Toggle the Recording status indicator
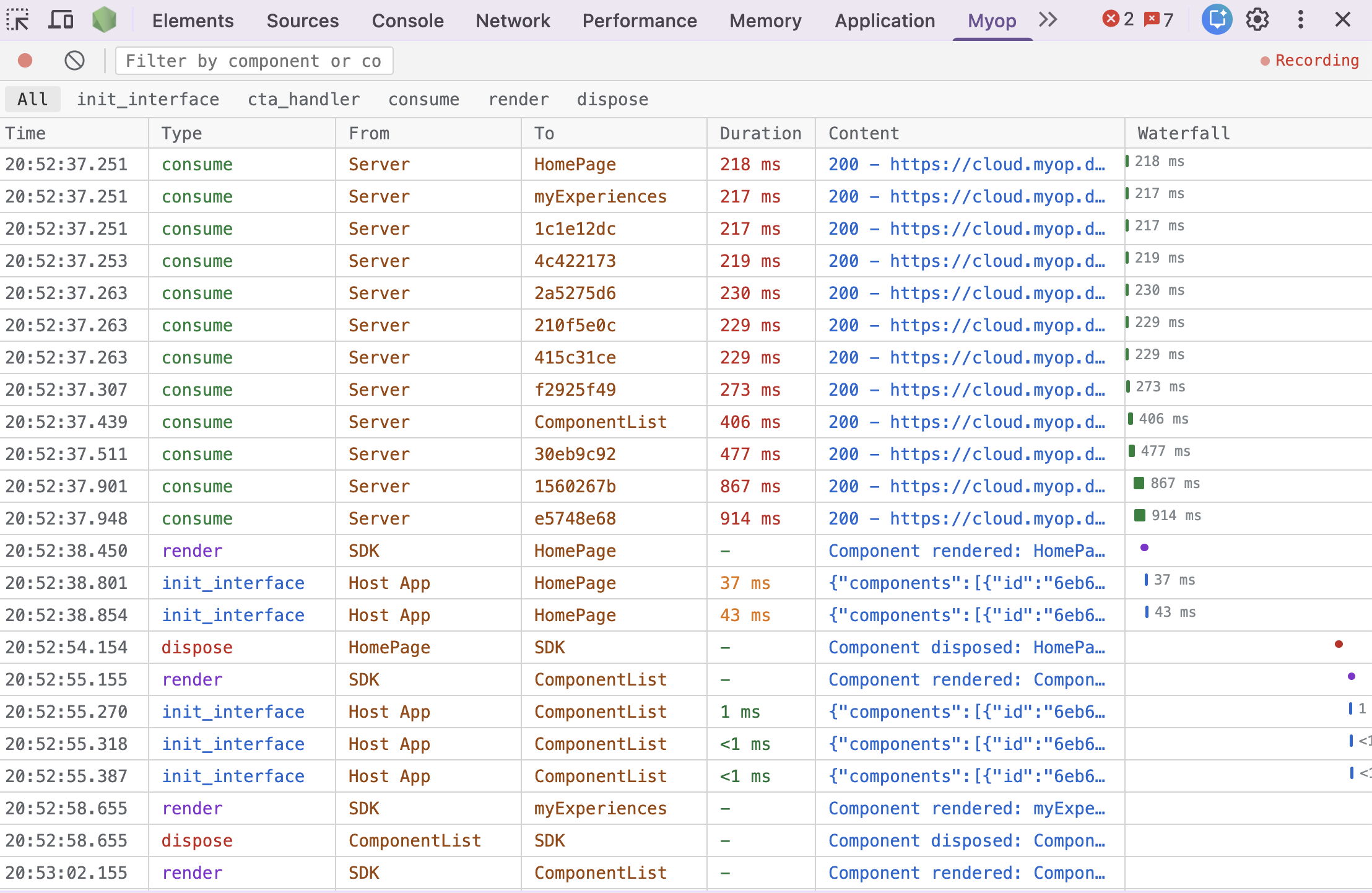Image resolution: width=1372 pixels, height=893 pixels. (x=1308, y=60)
